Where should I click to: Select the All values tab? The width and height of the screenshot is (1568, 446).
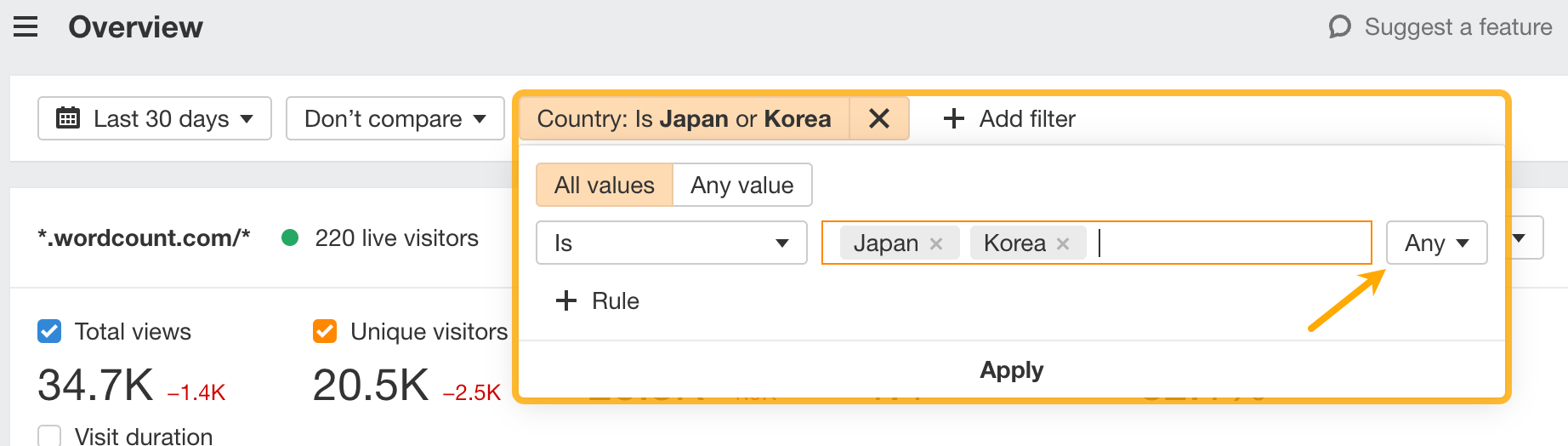tap(605, 185)
